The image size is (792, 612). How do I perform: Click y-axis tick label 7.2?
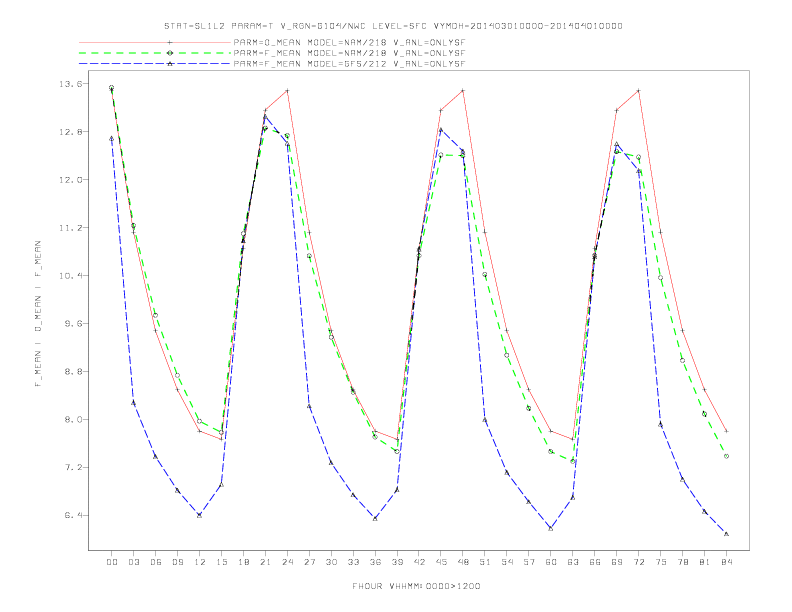point(73,468)
